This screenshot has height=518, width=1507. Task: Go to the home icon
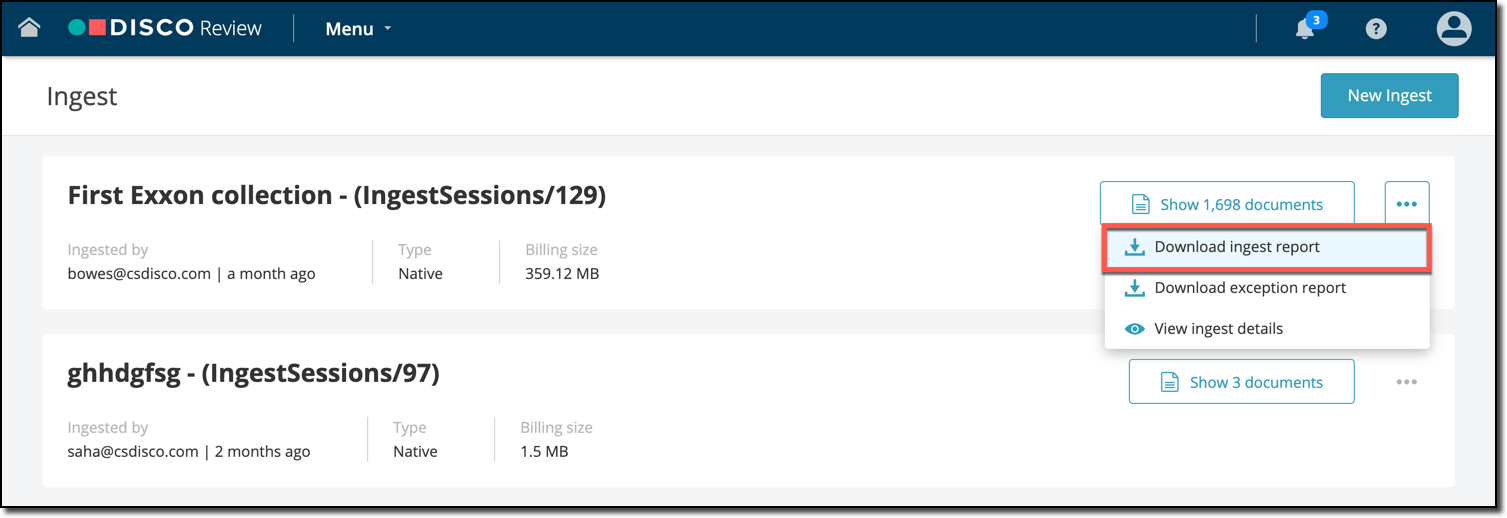(29, 28)
